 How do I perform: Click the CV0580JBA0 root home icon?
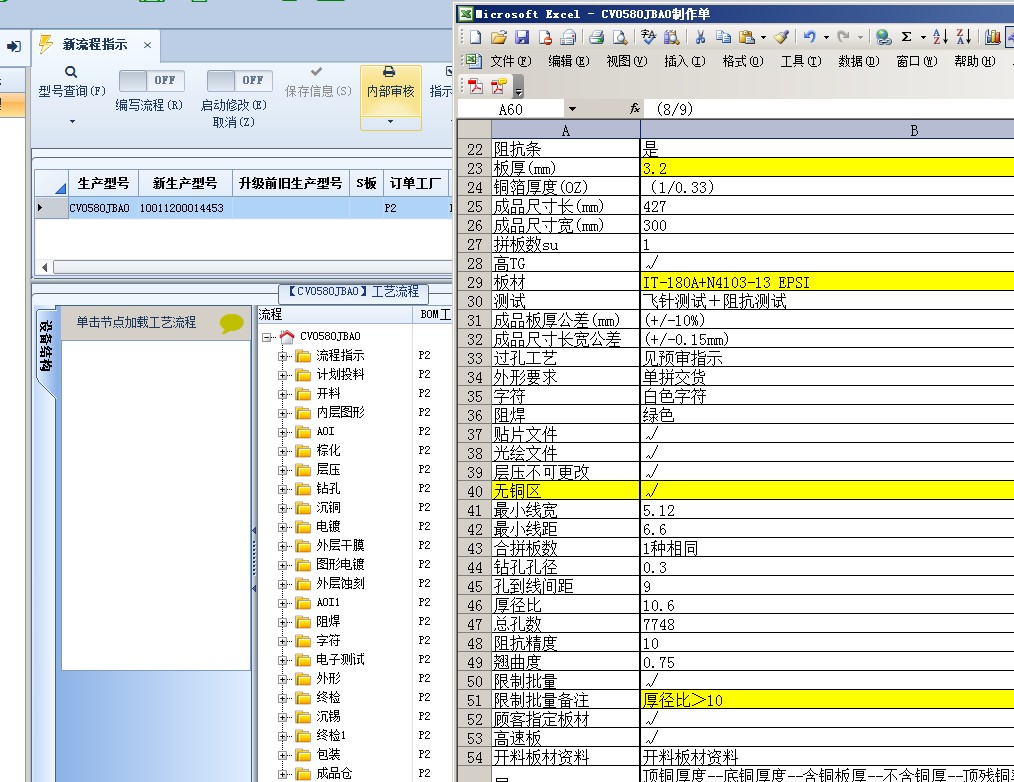point(287,336)
